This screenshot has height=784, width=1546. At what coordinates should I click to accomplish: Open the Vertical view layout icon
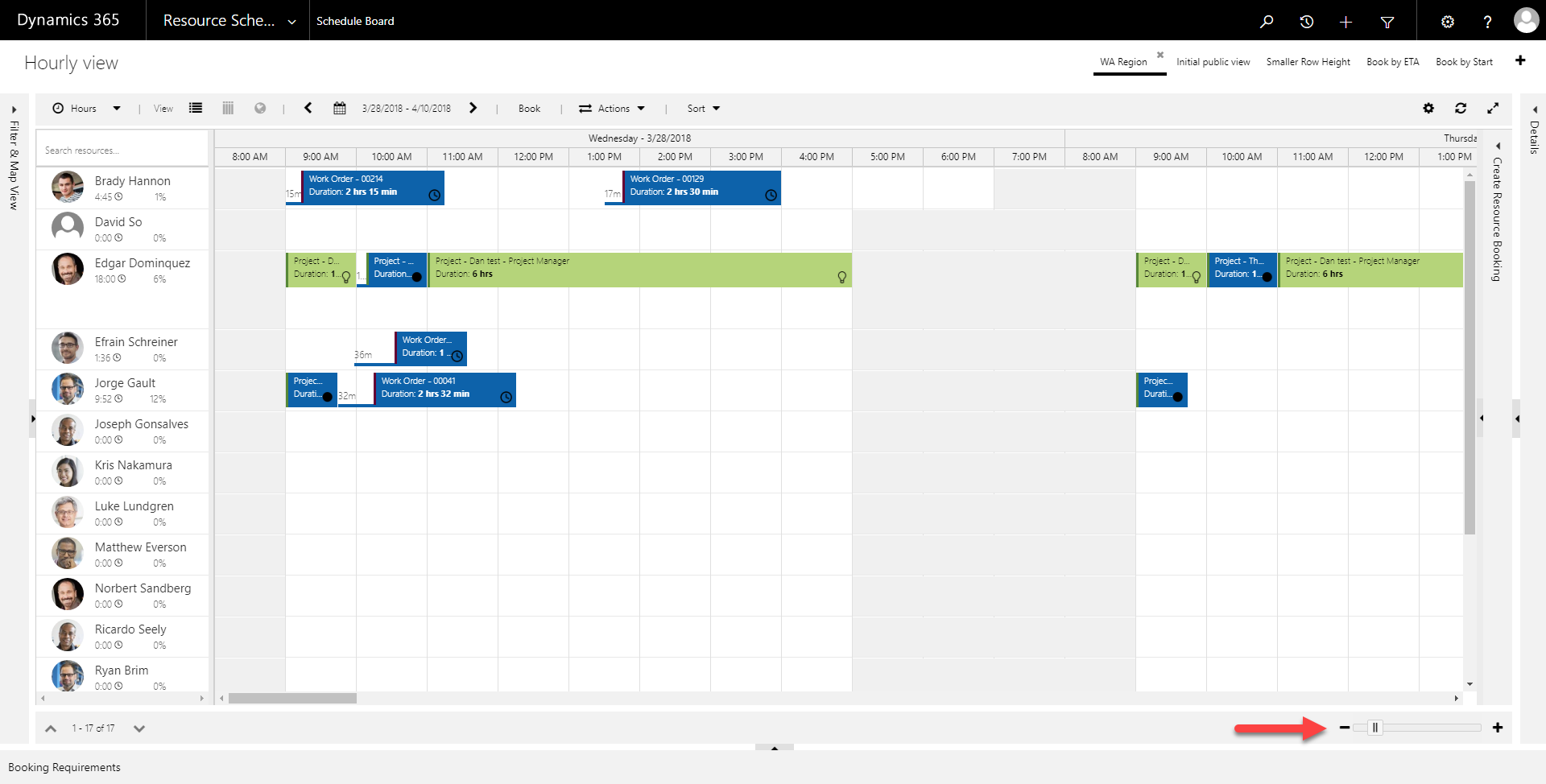(x=228, y=108)
